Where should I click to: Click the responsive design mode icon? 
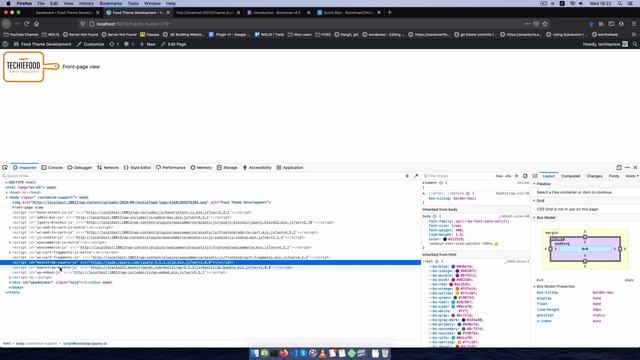click(619, 168)
